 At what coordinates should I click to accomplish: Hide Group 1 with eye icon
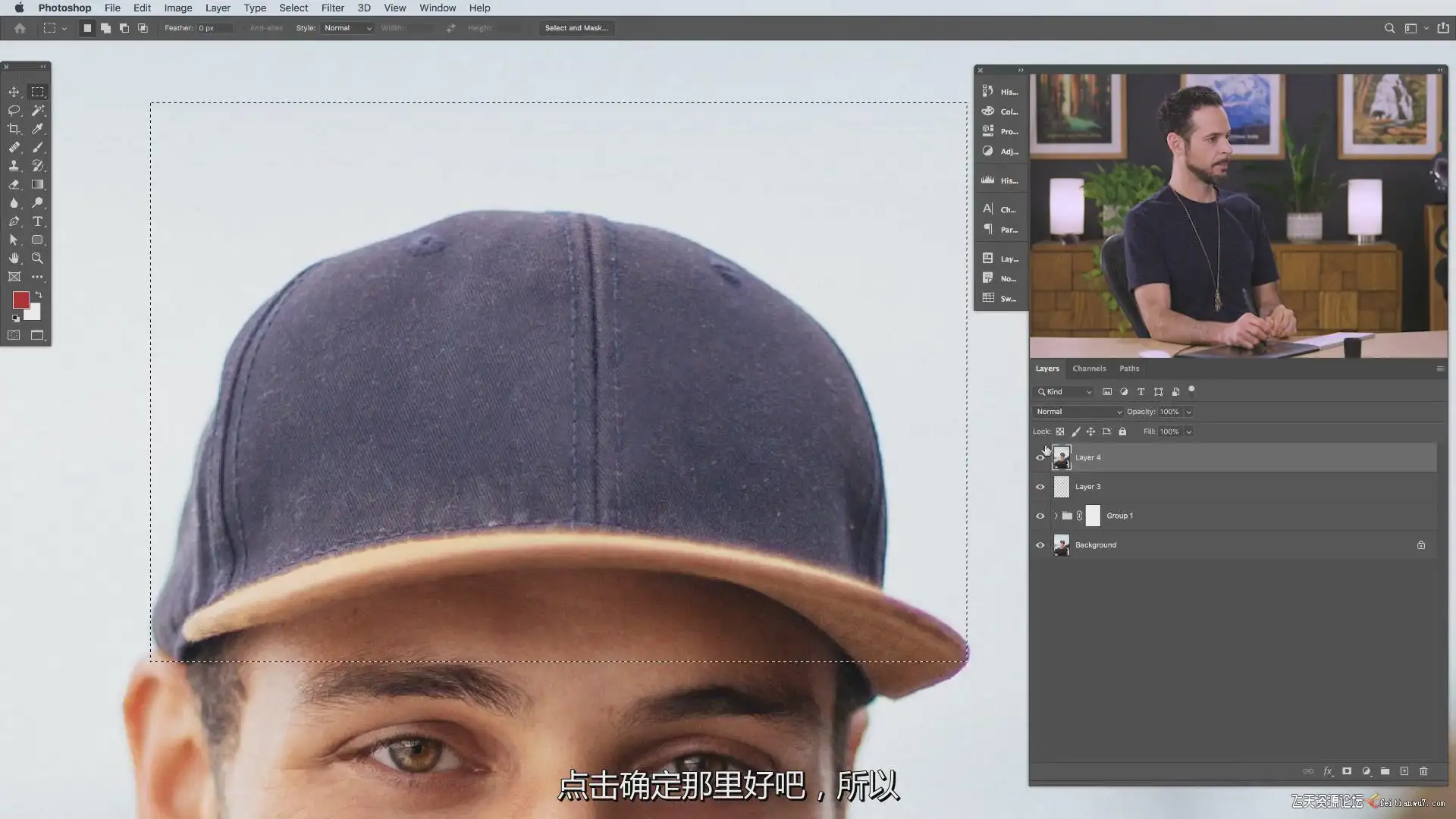coord(1040,516)
